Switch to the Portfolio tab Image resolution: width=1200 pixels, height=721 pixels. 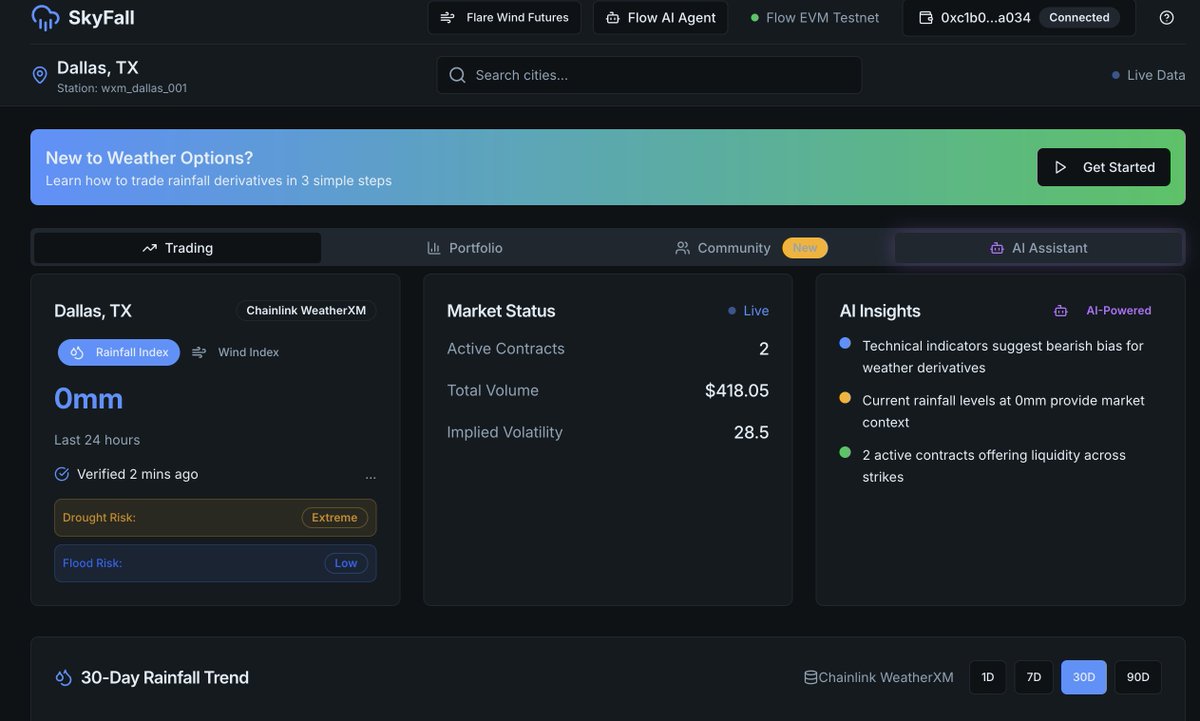[x=465, y=248]
